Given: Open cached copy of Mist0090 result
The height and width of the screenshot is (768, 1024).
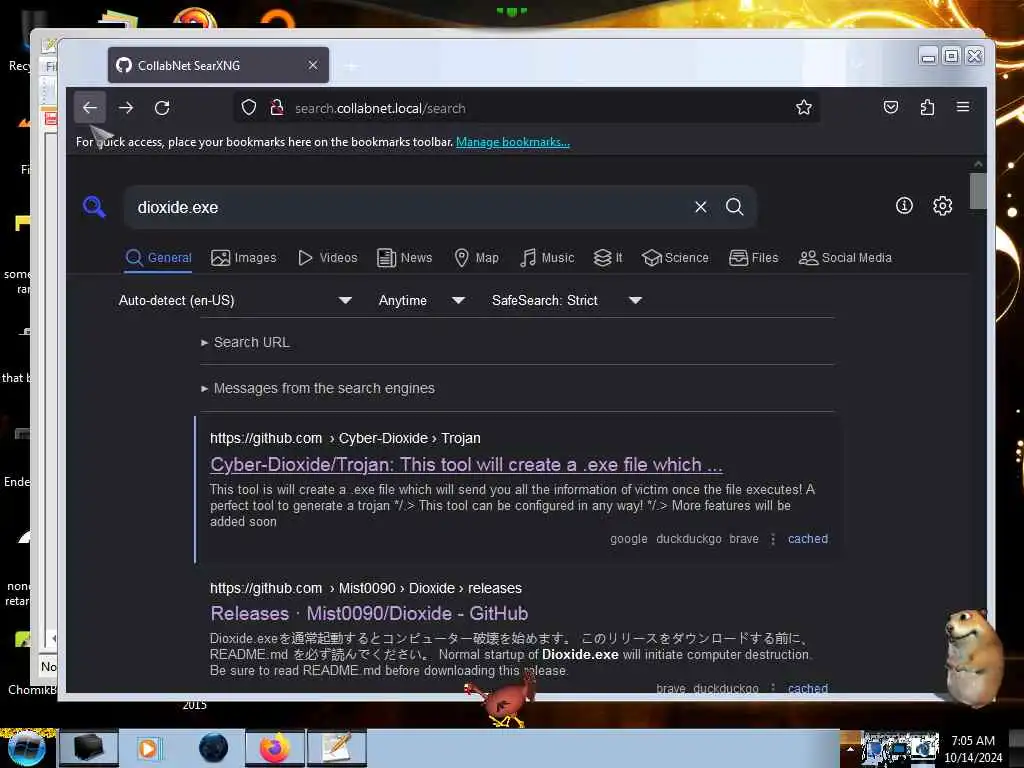Looking at the screenshot, I should (808, 688).
